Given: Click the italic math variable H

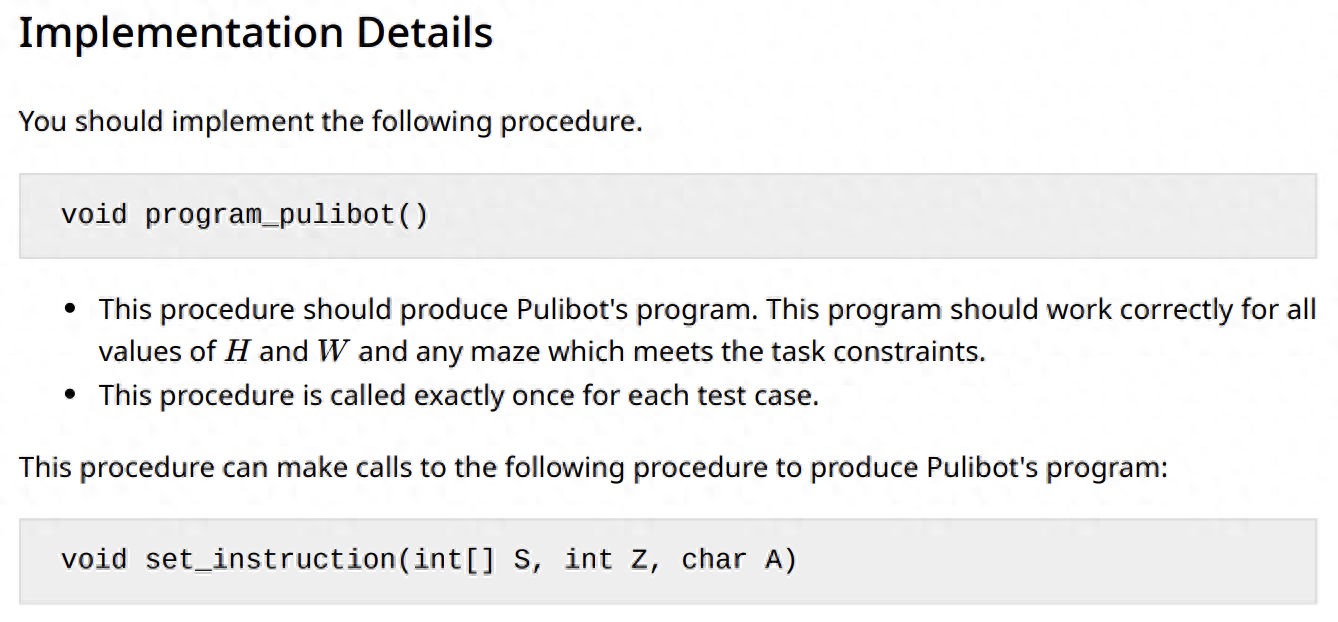Looking at the screenshot, I should (x=236, y=352).
